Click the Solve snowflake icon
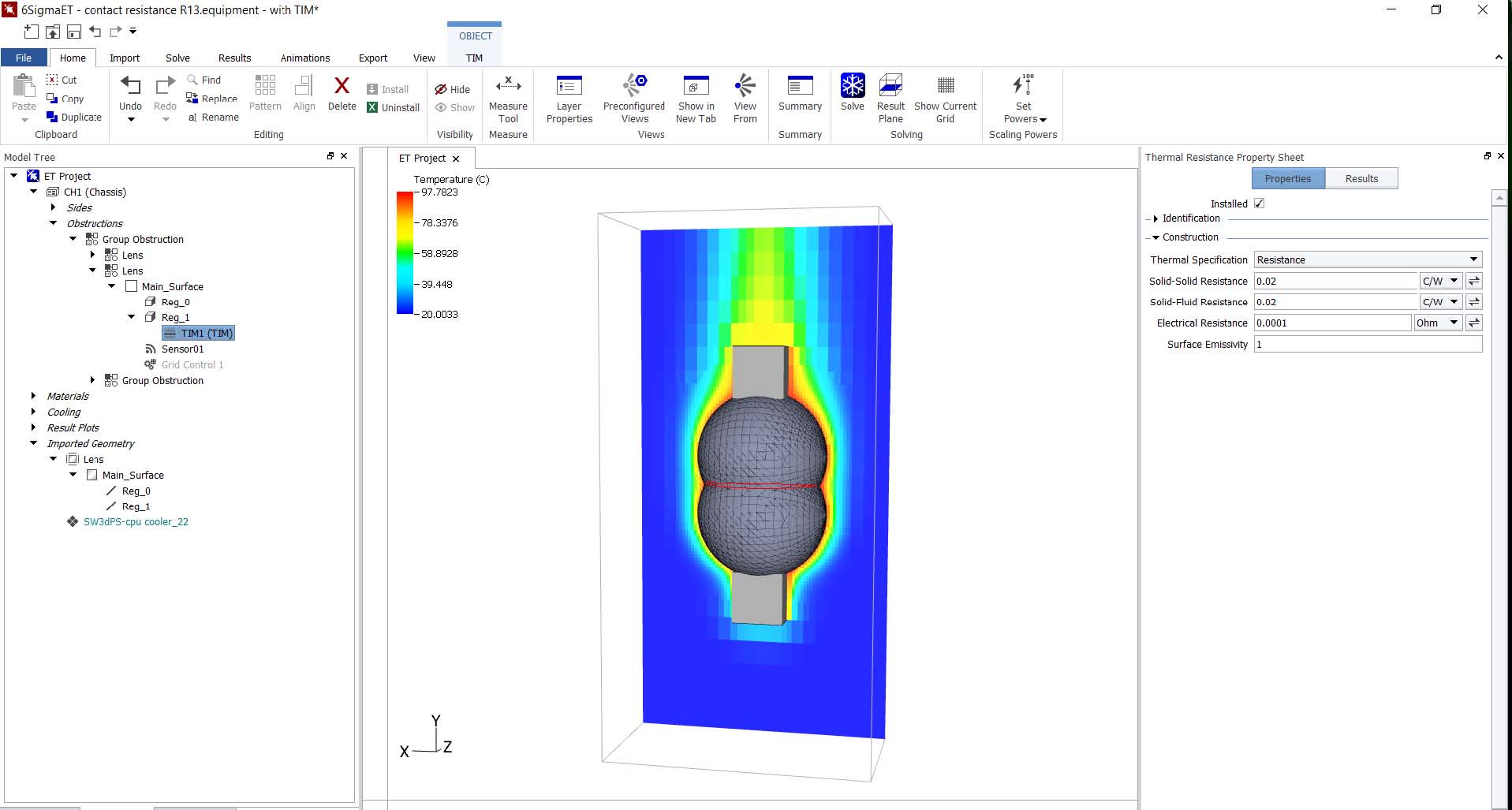Viewport: 1512px width, 810px height. [x=852, y=86]
